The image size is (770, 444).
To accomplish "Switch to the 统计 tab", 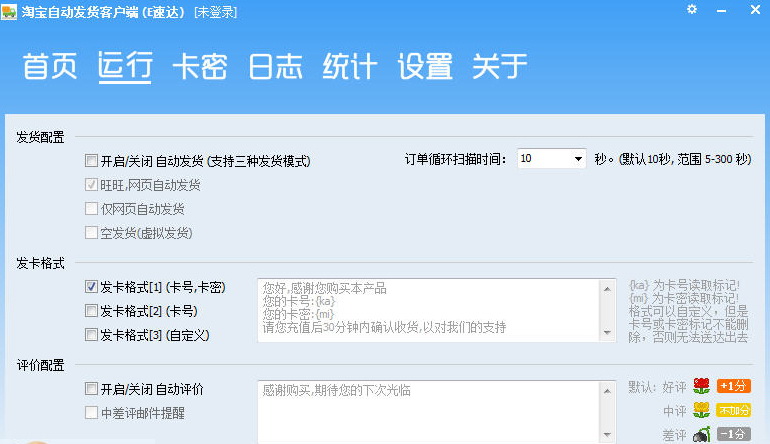I will coord(350,66).
